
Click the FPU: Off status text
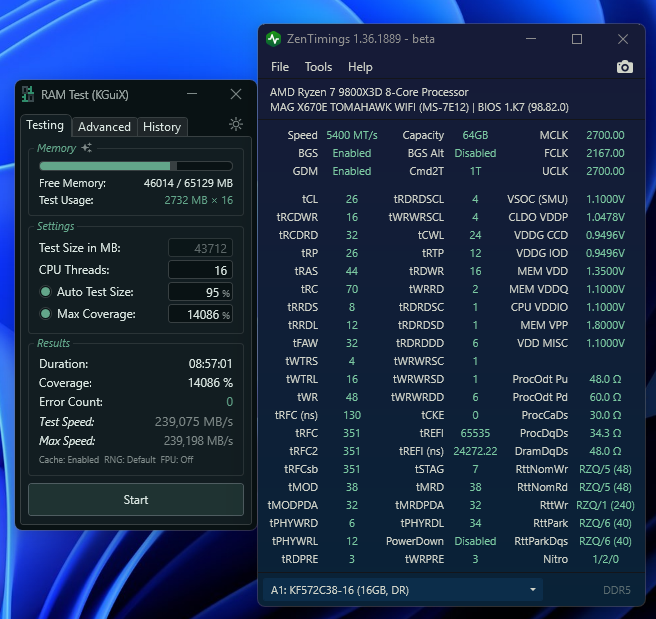click(x=177, y=459)
